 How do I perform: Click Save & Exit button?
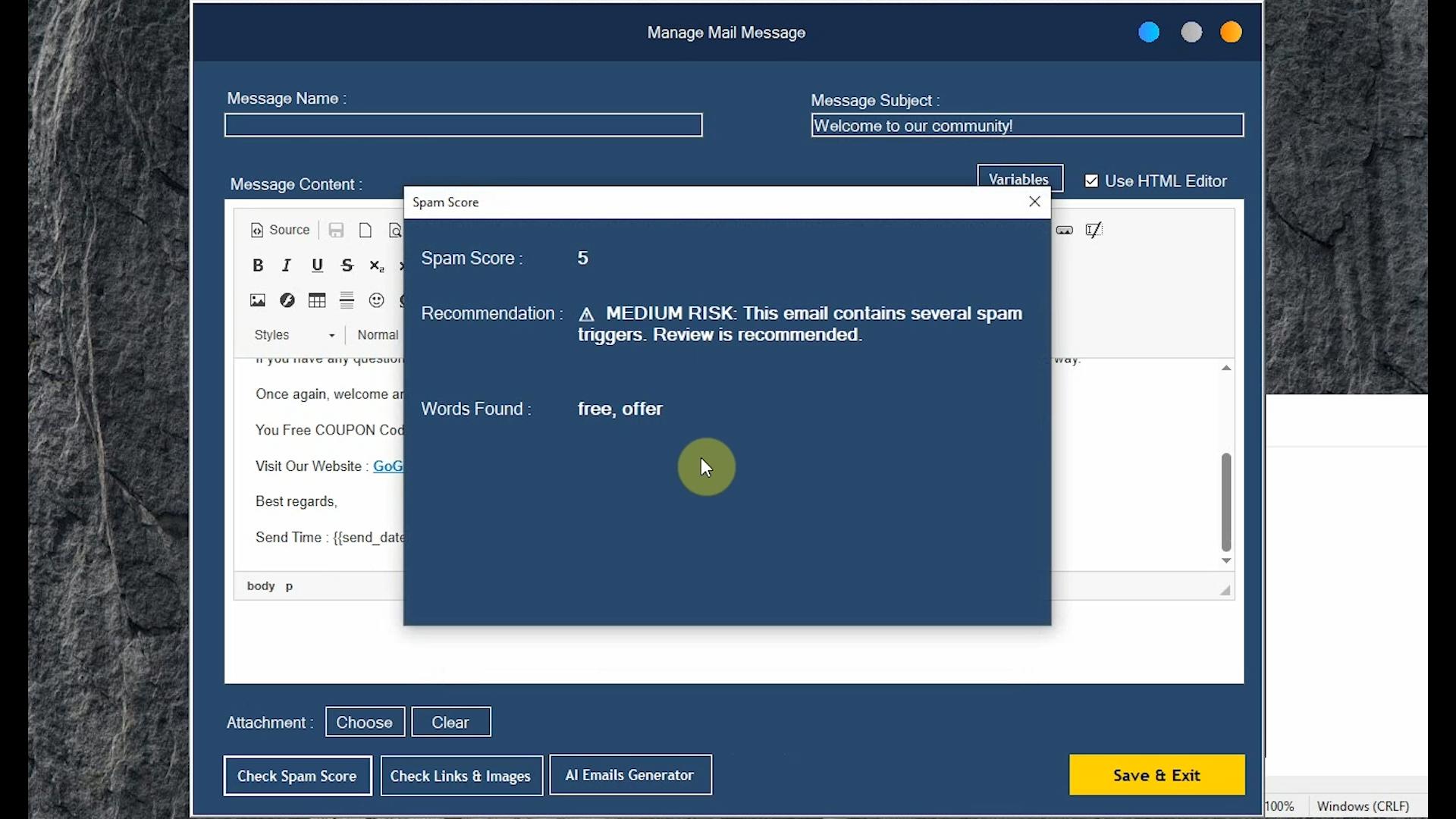[1156, 775]
